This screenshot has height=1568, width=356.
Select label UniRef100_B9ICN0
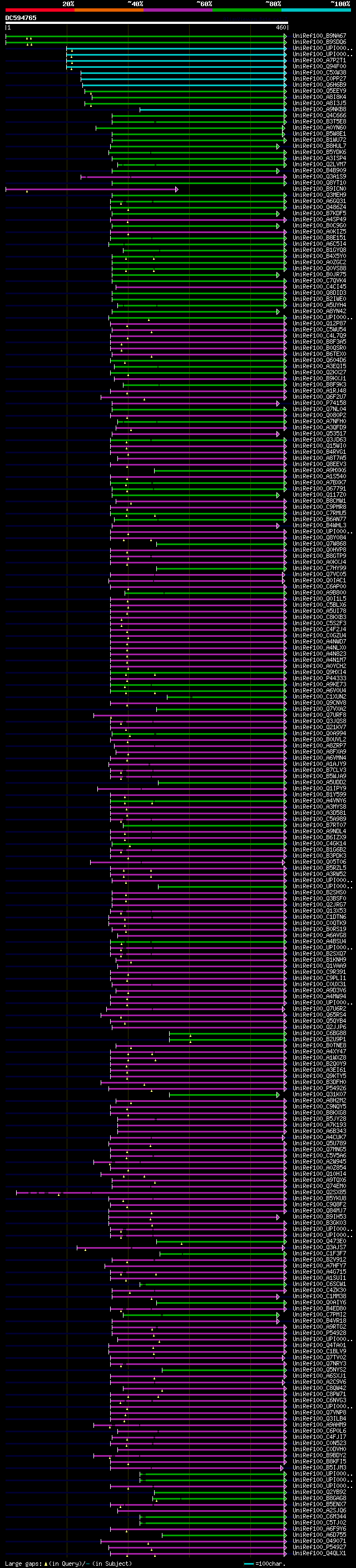coord(319,189)
